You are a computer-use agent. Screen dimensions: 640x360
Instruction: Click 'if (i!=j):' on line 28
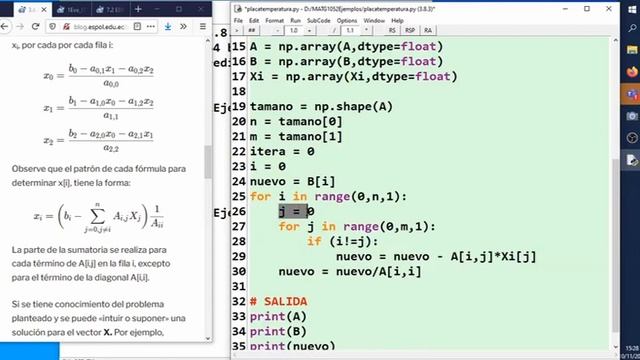click(x=343, y=241)
